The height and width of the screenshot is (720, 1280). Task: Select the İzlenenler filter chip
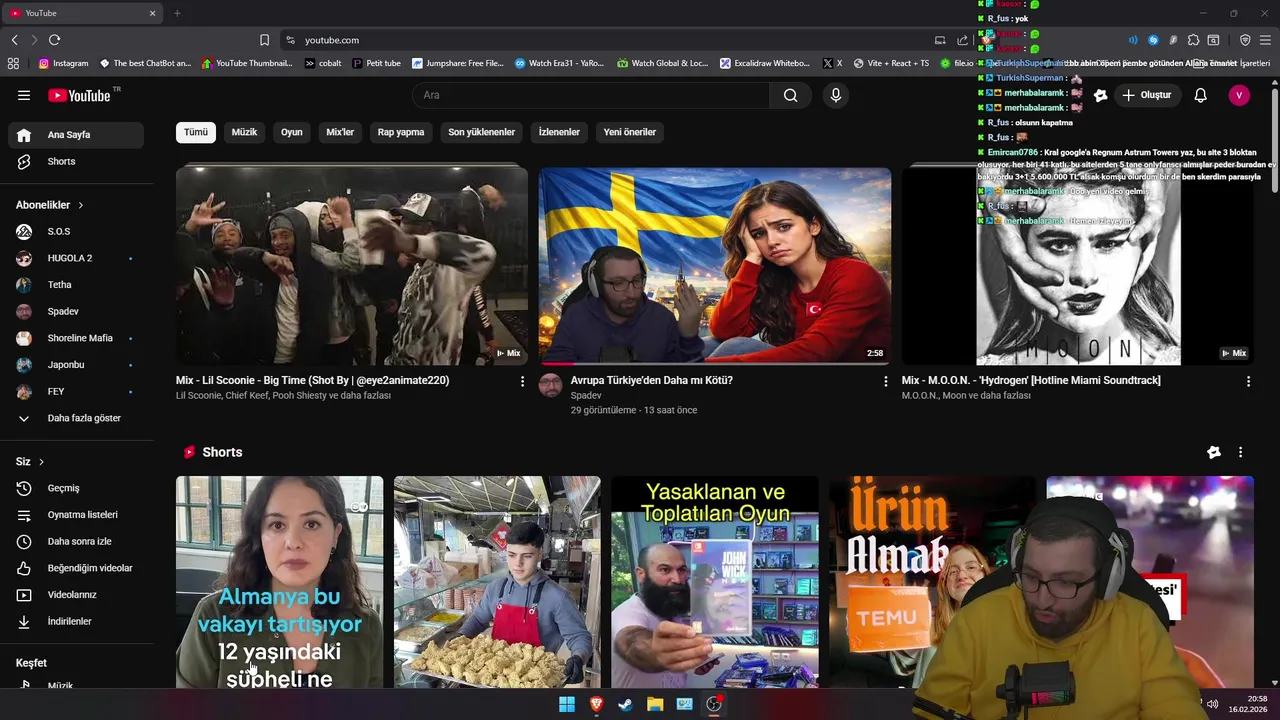click(x=559, y=132)
